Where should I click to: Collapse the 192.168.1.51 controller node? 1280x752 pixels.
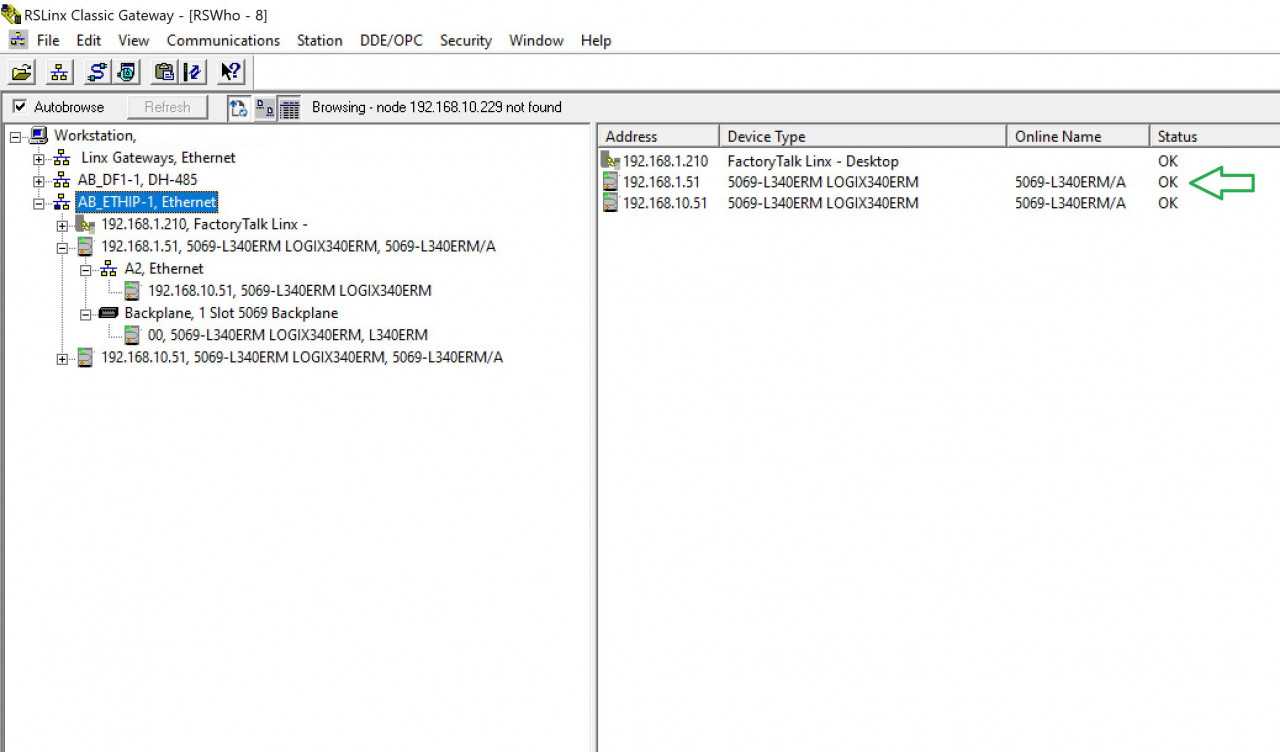(x=62, y=247)
